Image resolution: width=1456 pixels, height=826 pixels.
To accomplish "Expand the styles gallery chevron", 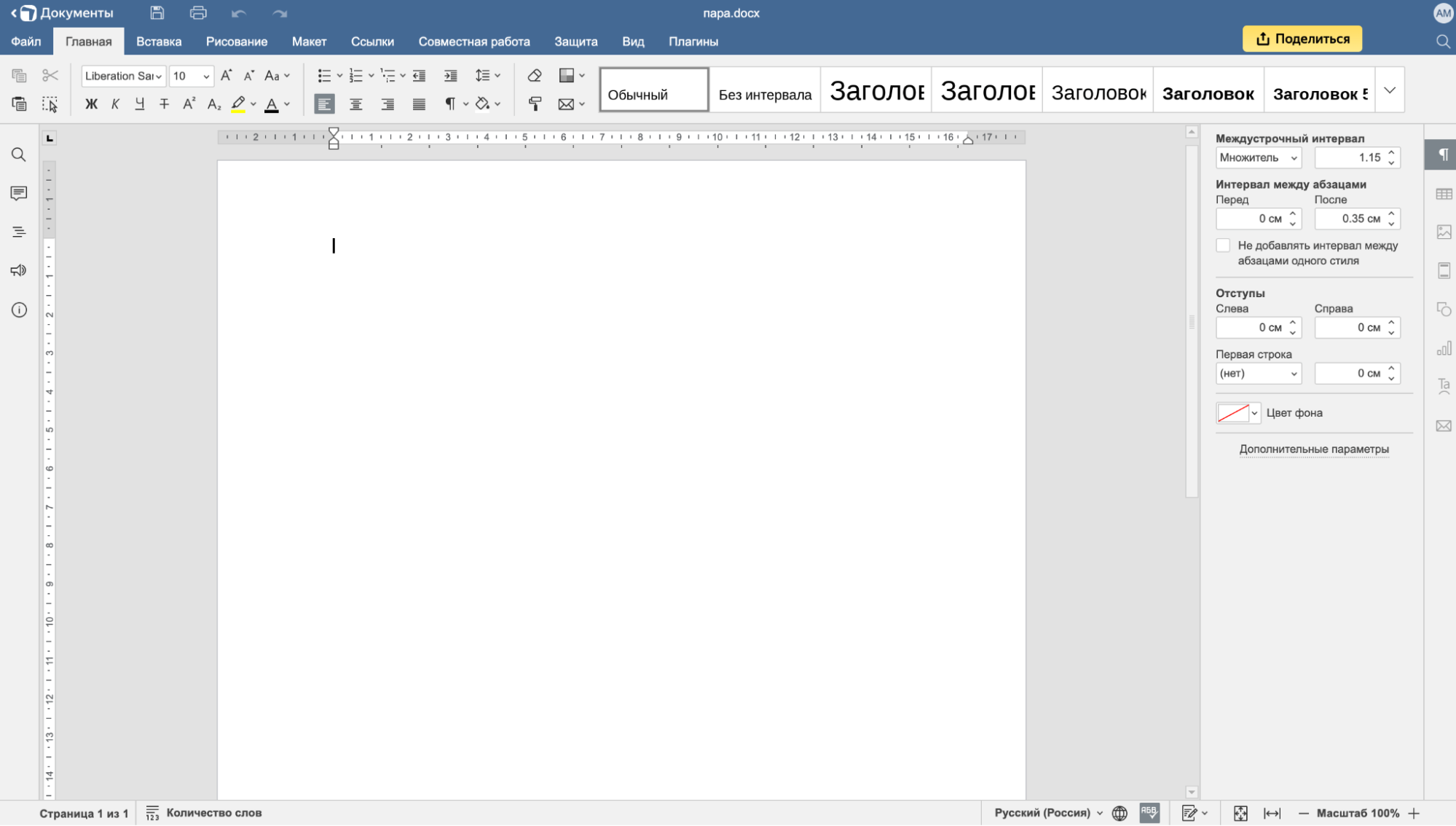I will click(1389, 90).
